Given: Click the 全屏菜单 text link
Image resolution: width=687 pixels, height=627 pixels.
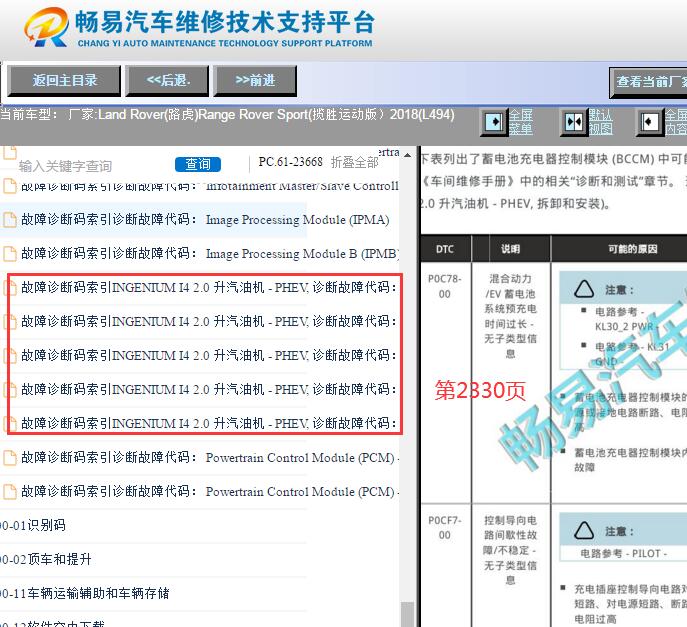Looking at the screenshot, I should click(x=521, y=122).
